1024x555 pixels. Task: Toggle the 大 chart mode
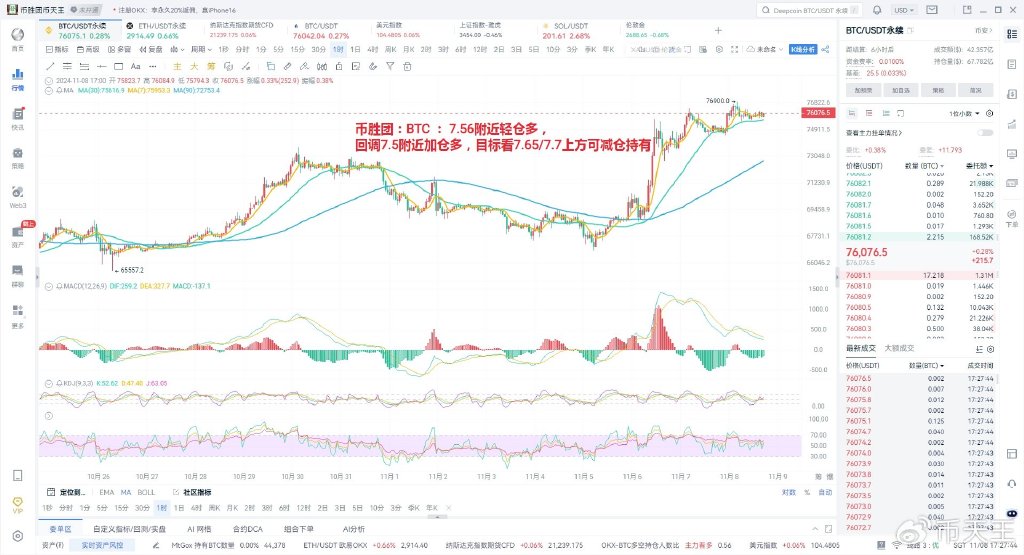click(194, 66)
